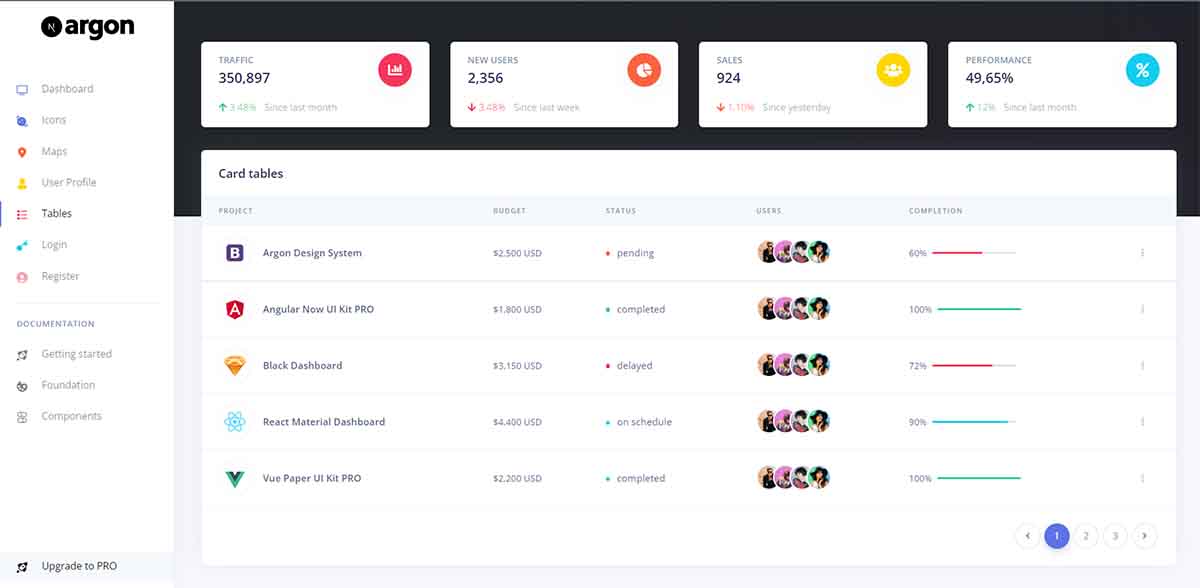1200x588 pixels.
Task: Click the Icons planet icon in sidebar
Action: coord(22,121)
